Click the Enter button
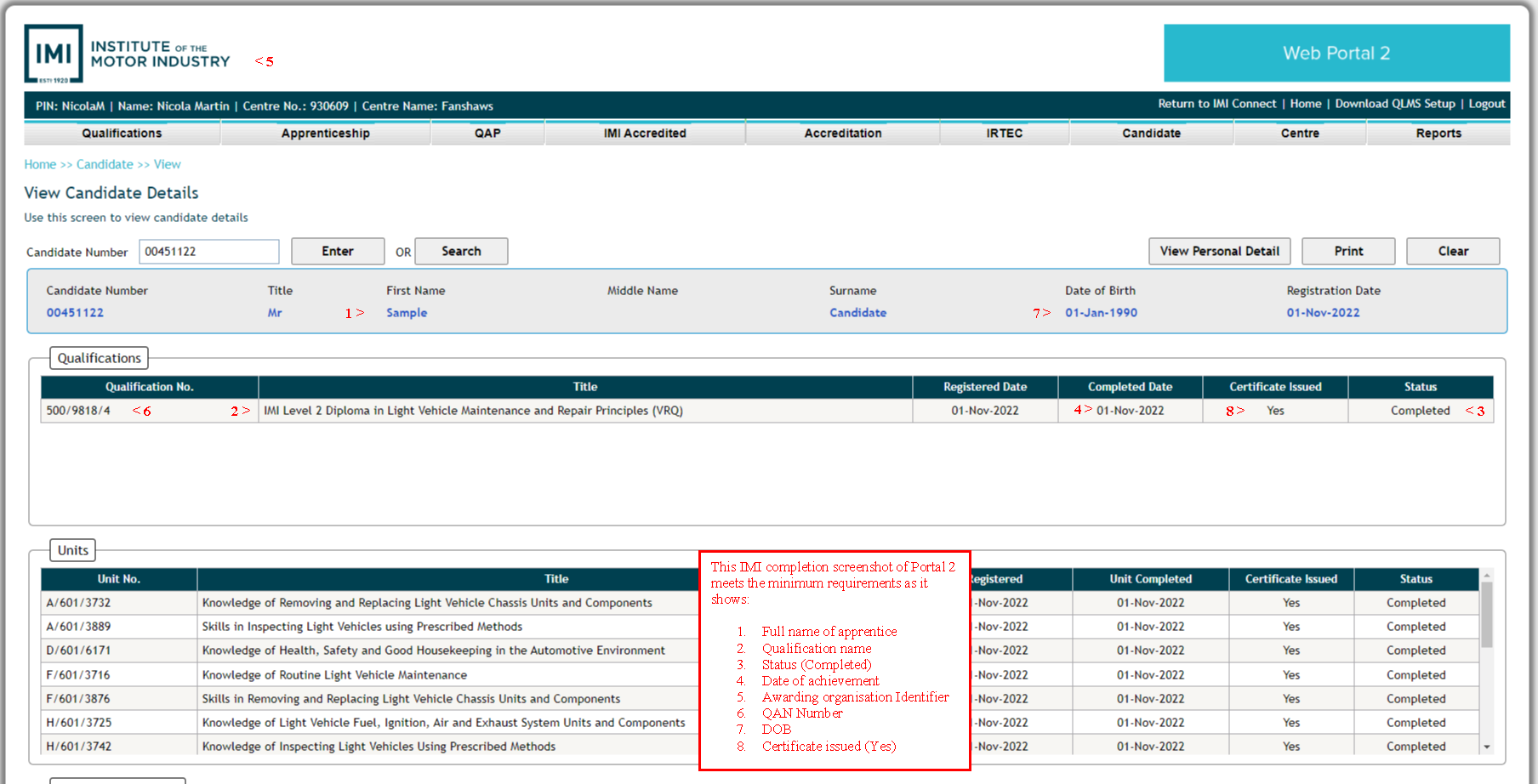The width and height of the screenshot is (1538, 784). [x=338, y=252]
